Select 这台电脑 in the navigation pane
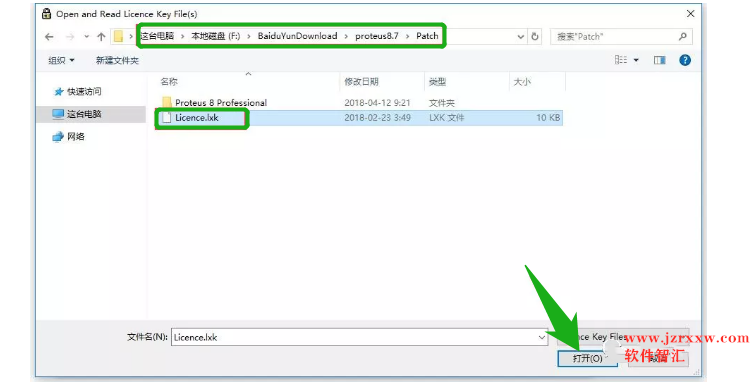This screenshot has width=753, height=389. point(84,114)
